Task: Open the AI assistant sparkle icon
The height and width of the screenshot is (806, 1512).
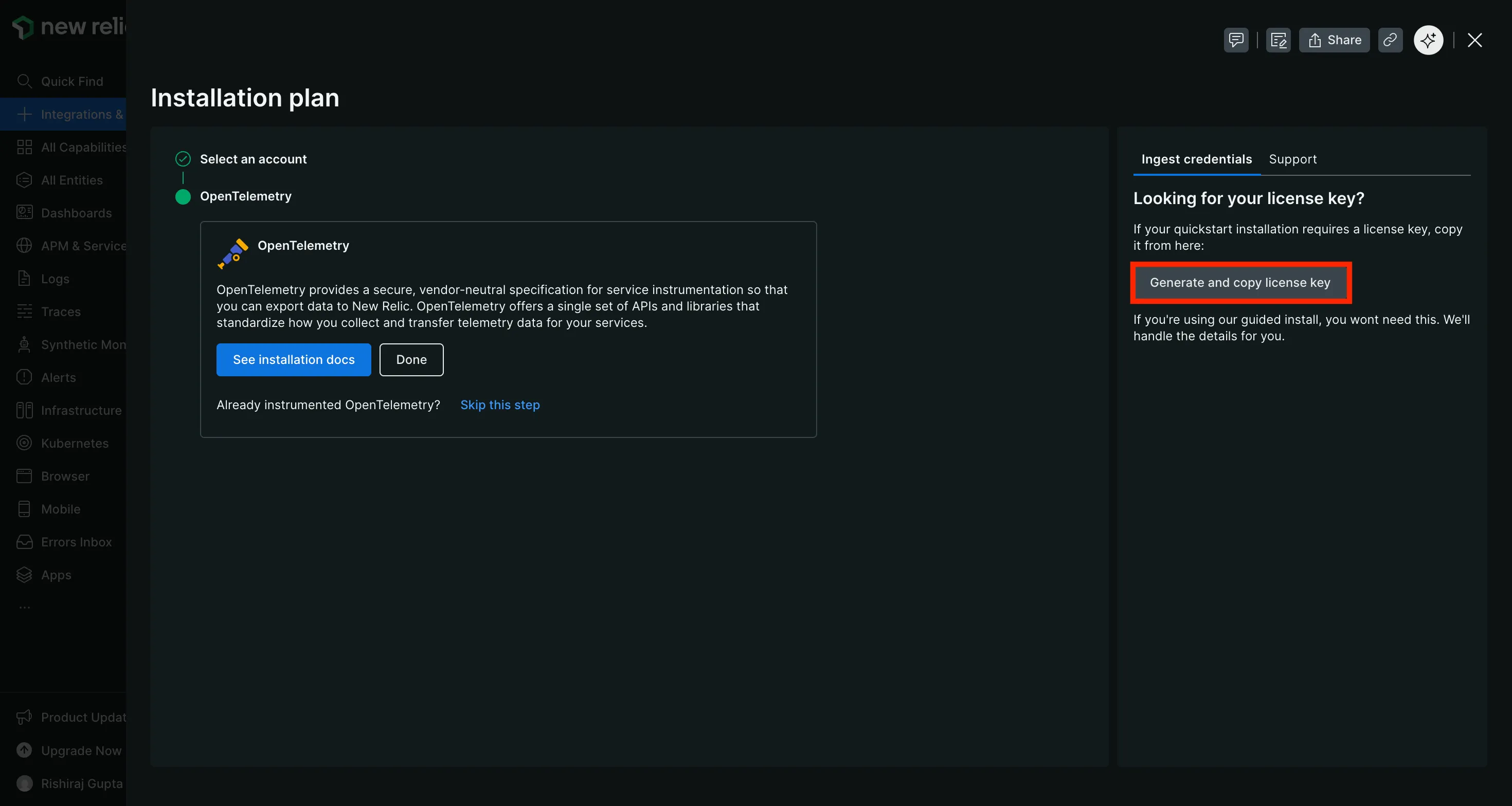Action: point(1428,40)
